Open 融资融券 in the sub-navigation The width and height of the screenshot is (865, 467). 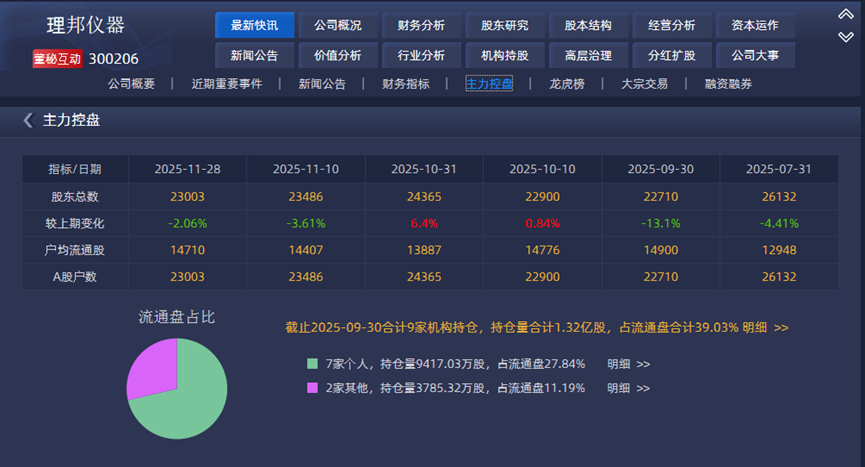coord(728,84)
